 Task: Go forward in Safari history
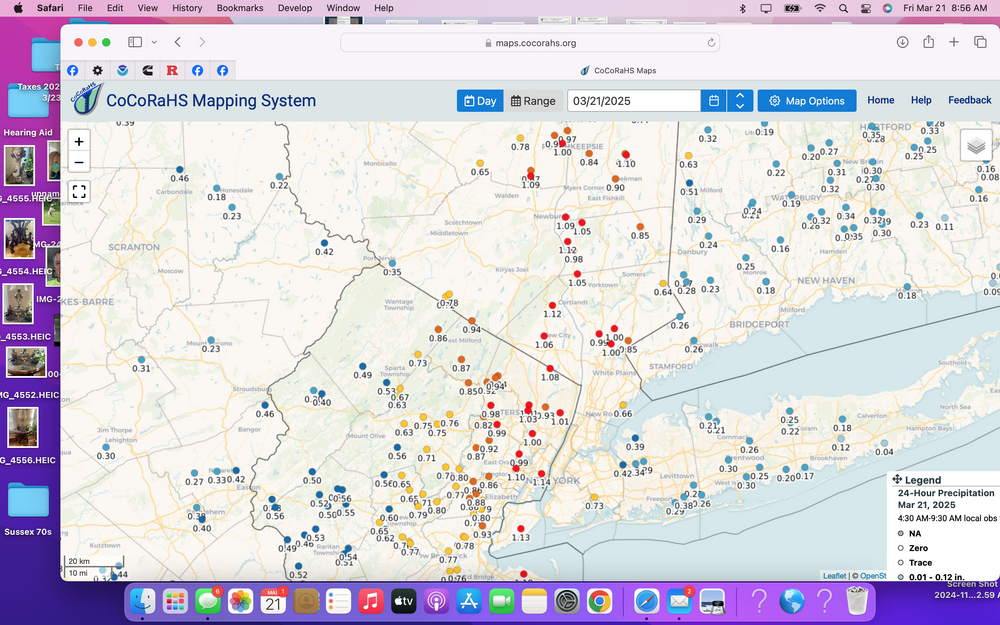(202, 42)
